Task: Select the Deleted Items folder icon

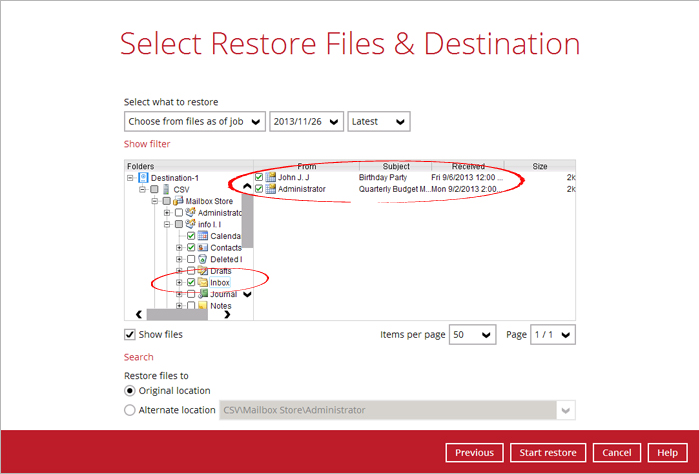Action: click(203, 260)
